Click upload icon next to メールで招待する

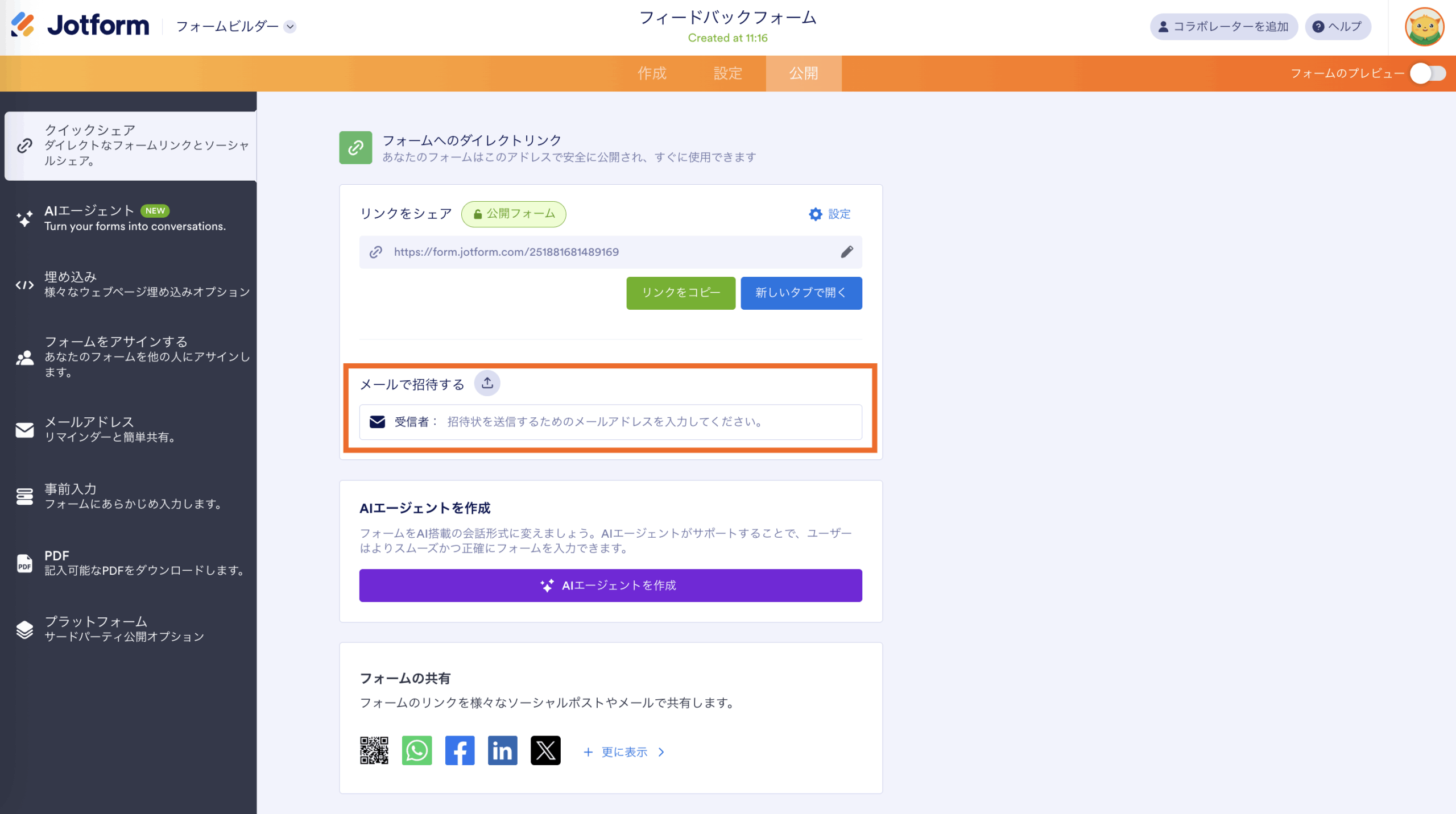coord(487,384)
